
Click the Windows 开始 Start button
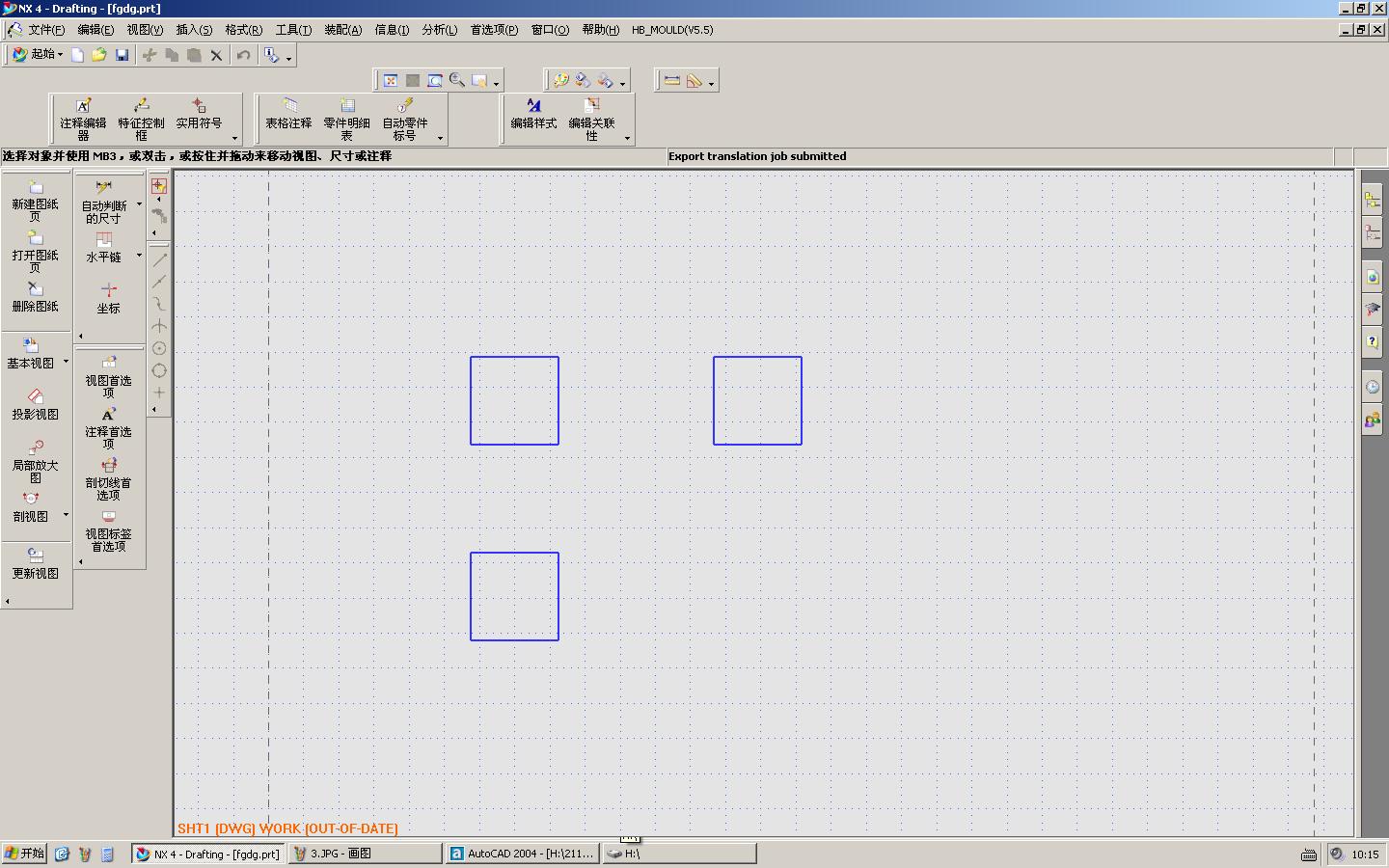click(x=24, y=854)
